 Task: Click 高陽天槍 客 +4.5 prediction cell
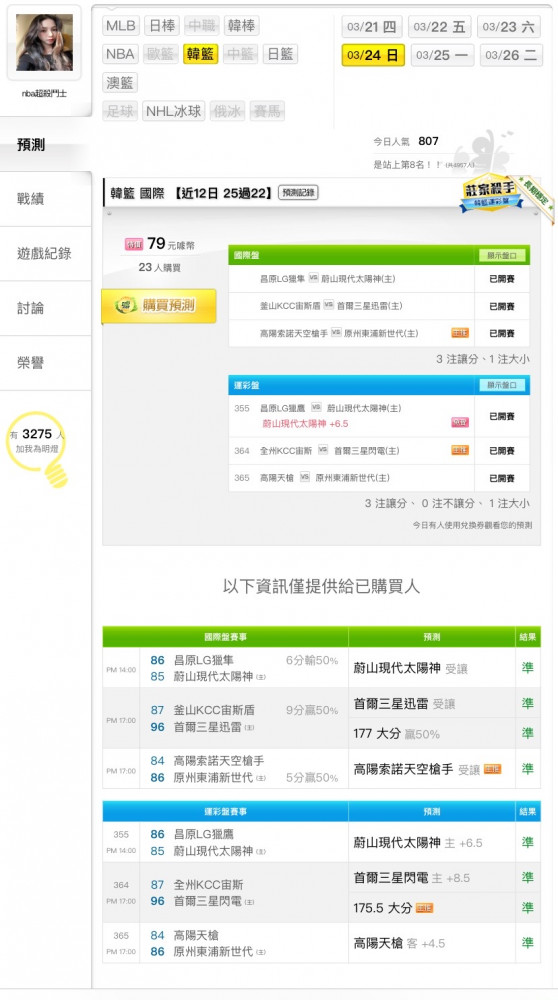click(x=432, y=943)
